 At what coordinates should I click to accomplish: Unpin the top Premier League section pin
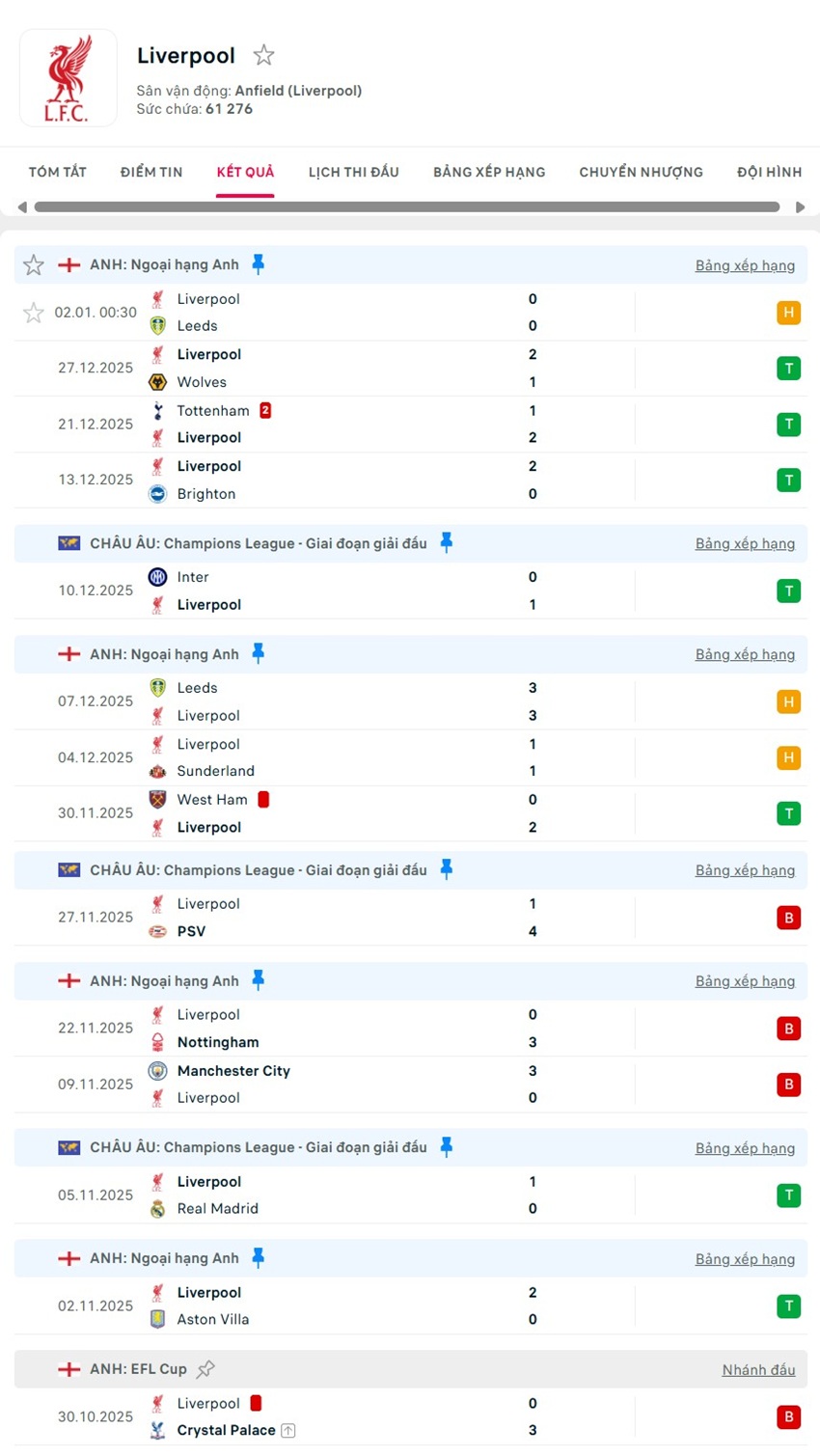pyautogui.click(x=258, y=264)
